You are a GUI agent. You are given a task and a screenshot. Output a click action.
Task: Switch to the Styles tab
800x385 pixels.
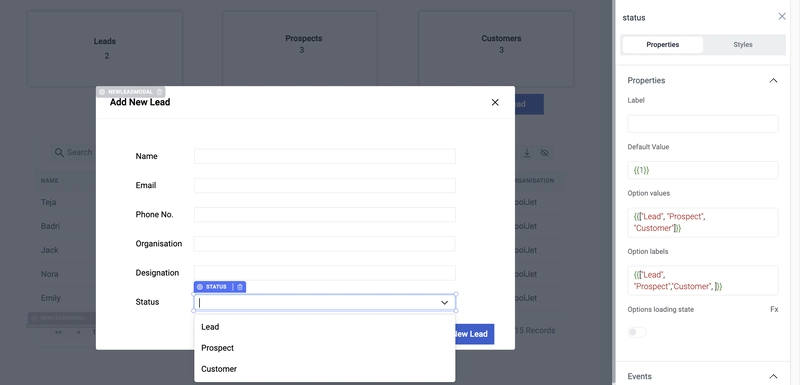coord(743,44)
